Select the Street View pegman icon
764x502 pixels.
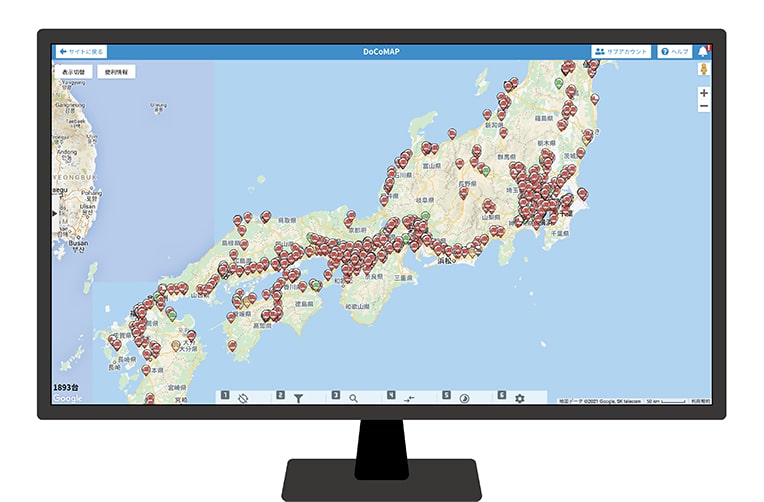(x=704, y=71)
